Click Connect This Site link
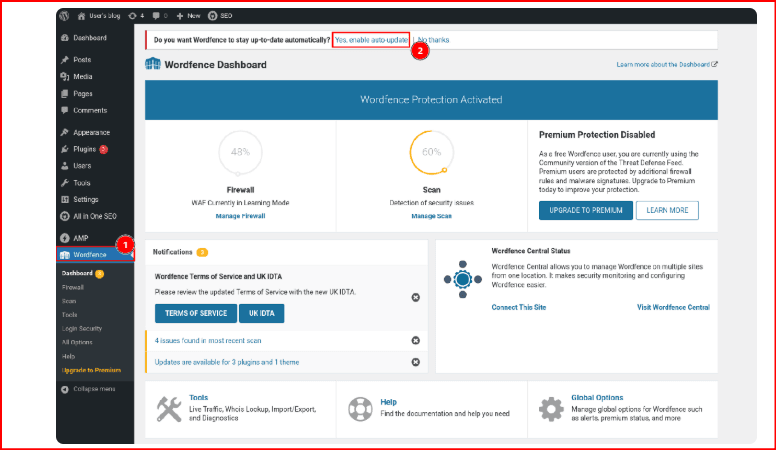 519,307
